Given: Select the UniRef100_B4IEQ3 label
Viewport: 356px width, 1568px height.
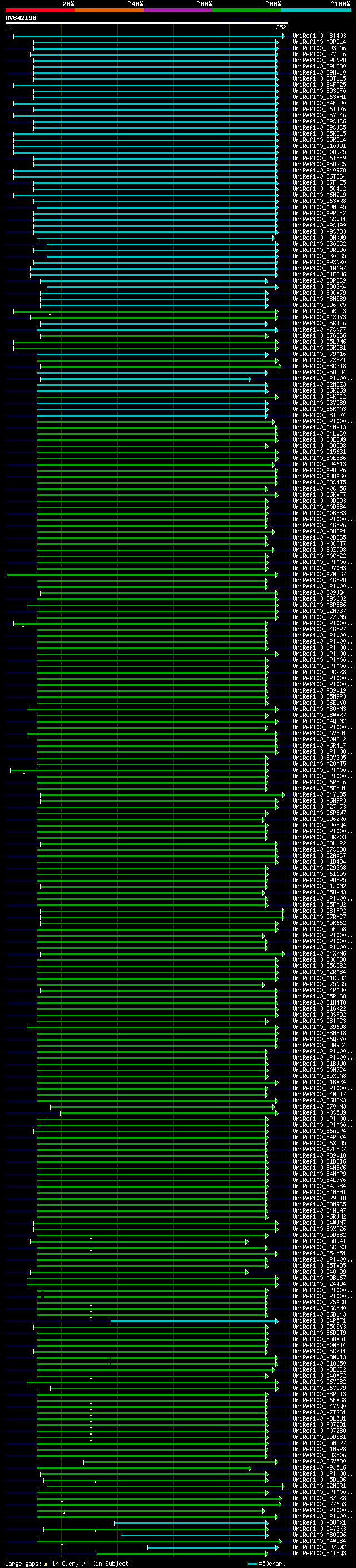Looking at the screenshot, I should pyautogui.click(x=319, y=1553).
